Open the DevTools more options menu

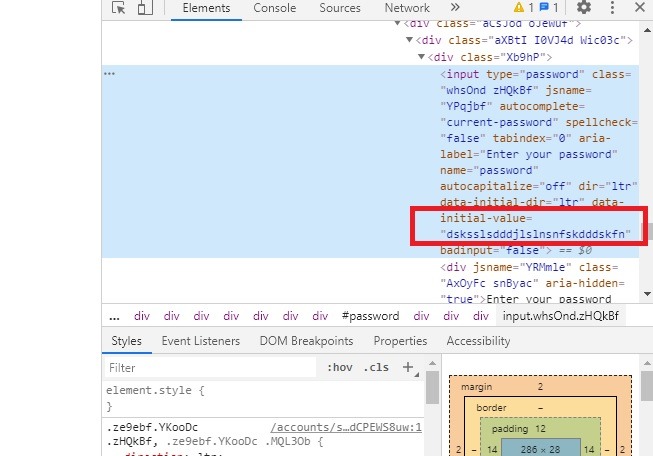(x=612, y=8)
